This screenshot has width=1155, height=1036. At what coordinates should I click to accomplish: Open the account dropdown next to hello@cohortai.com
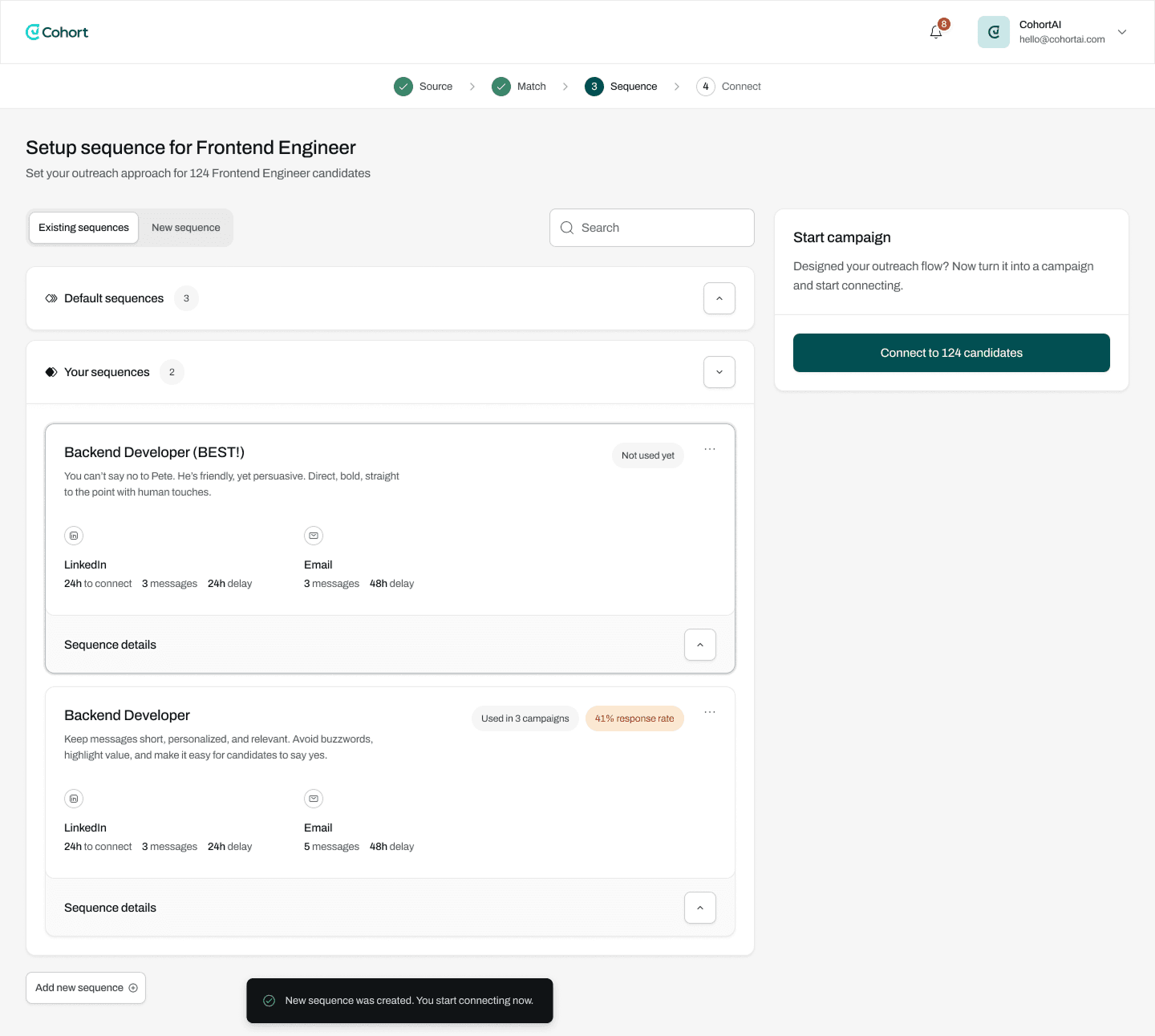point(1121,31)
